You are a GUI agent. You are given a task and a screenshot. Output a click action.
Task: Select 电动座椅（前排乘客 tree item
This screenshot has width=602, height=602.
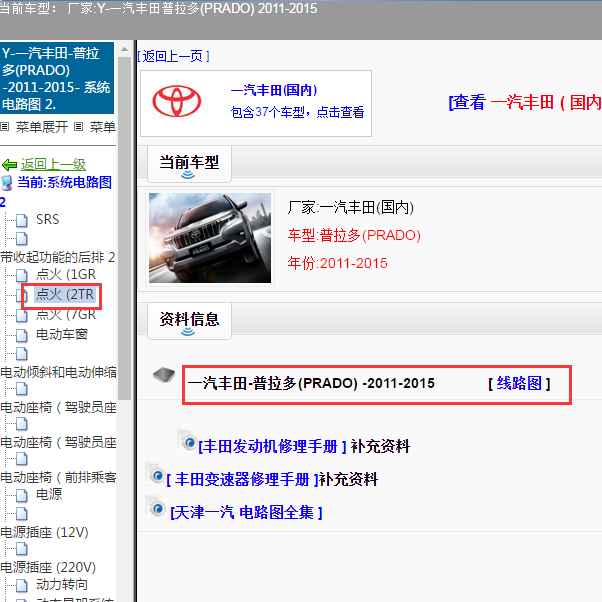58,477
